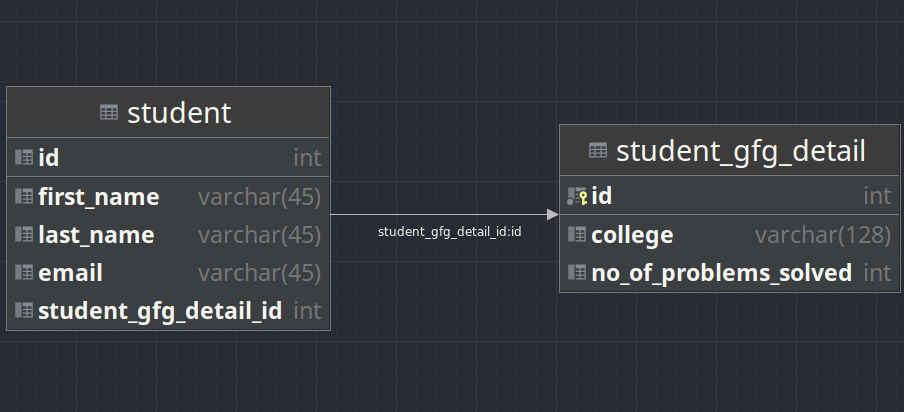
Task: Click the column icon next to college
Action: pyautogui.click(x=577, y=235)
